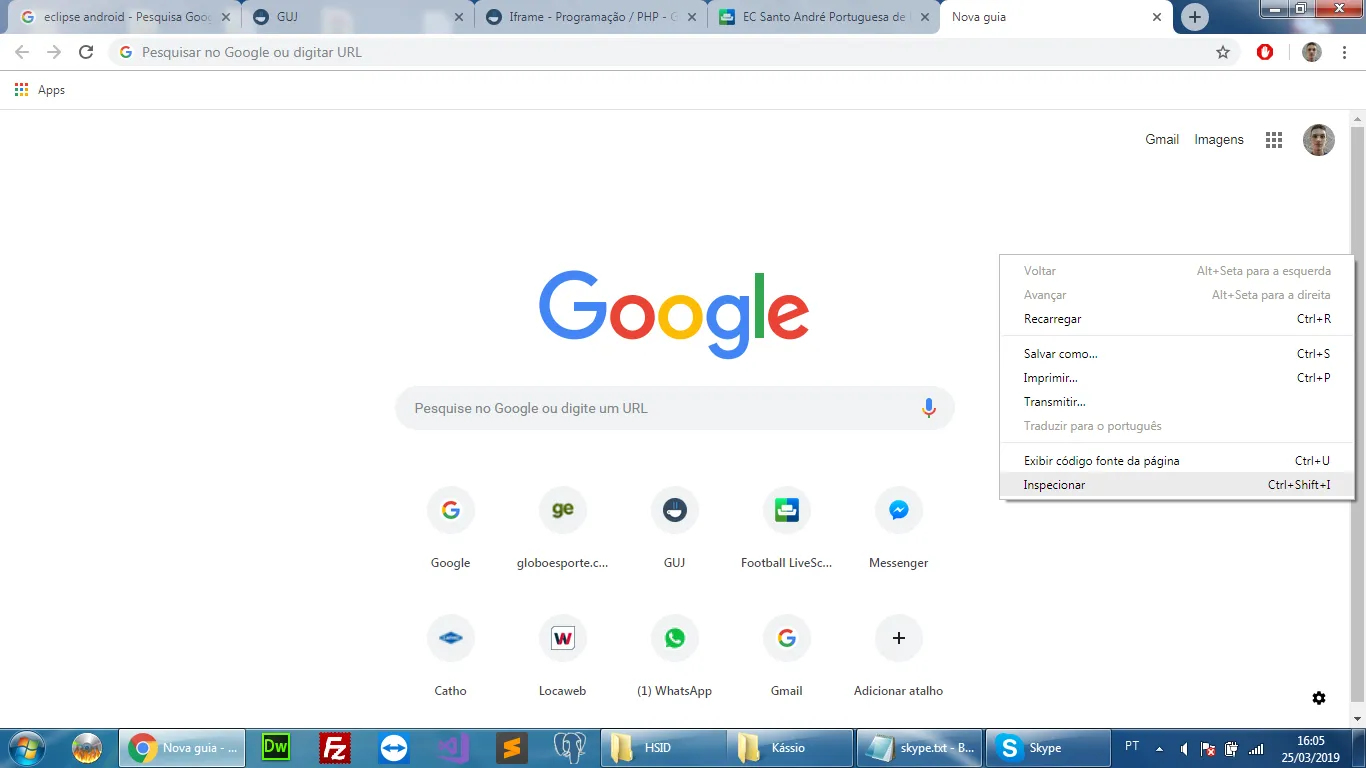
Task: Click the Google search input box
Action: click(660, 408)
